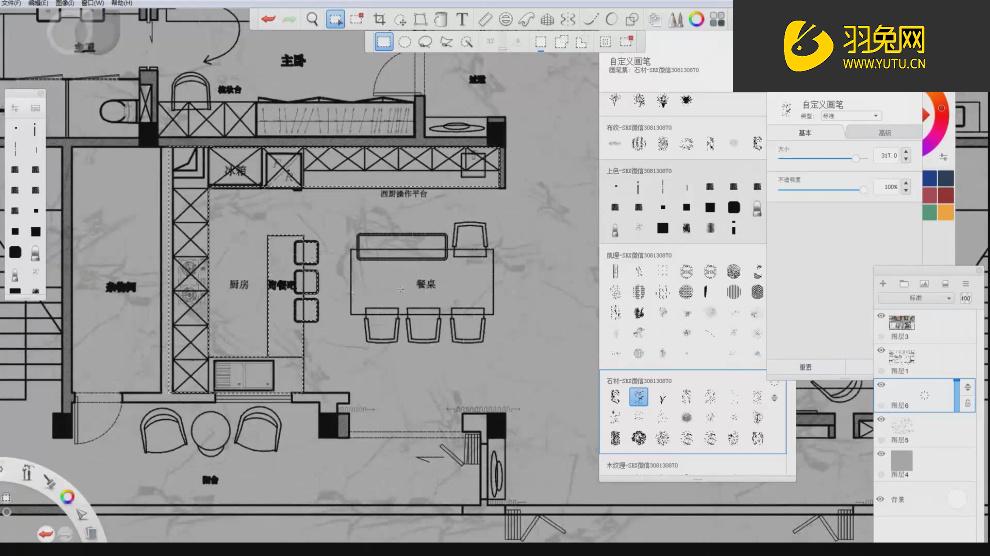The image size is (990, 556).
Task: Click Add to selection mode icon
Action: click(x=561, y=42)
